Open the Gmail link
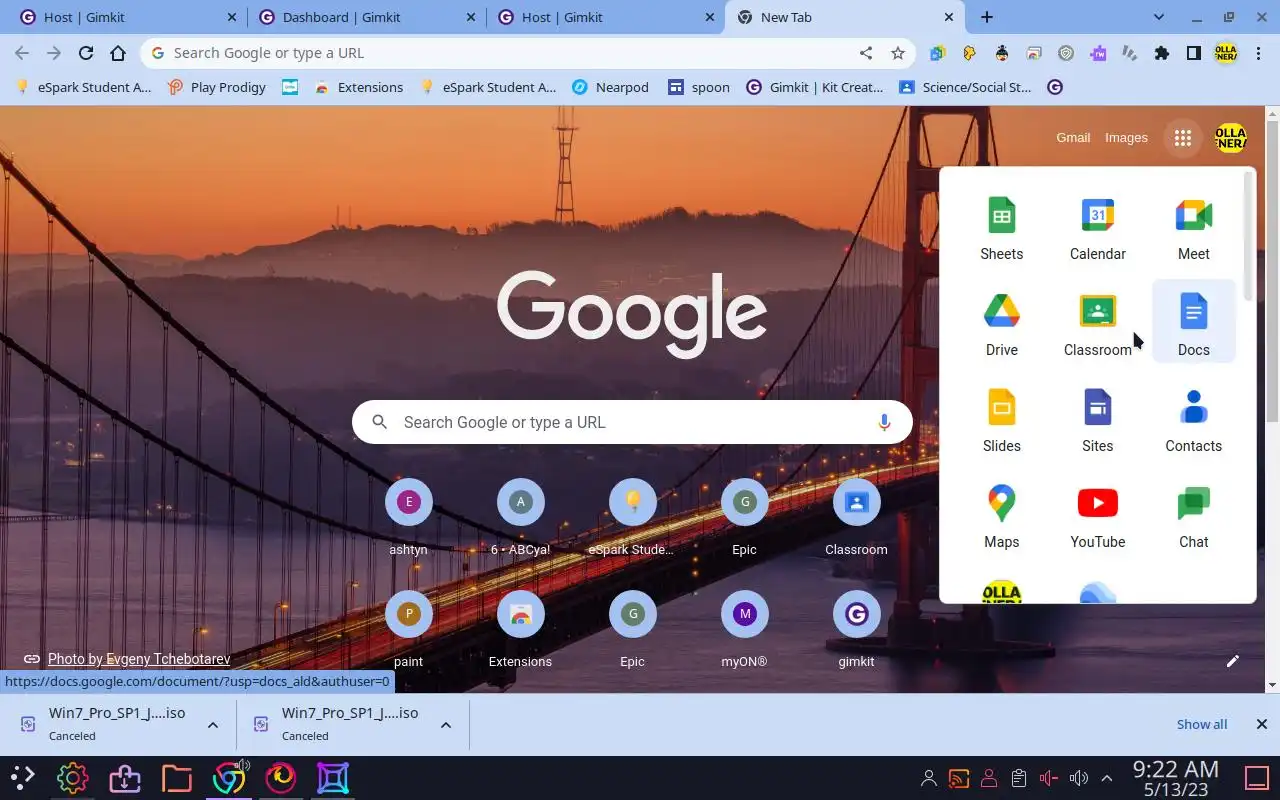This screenshot has height=800, width=1280. click(x=1073, y=138)
